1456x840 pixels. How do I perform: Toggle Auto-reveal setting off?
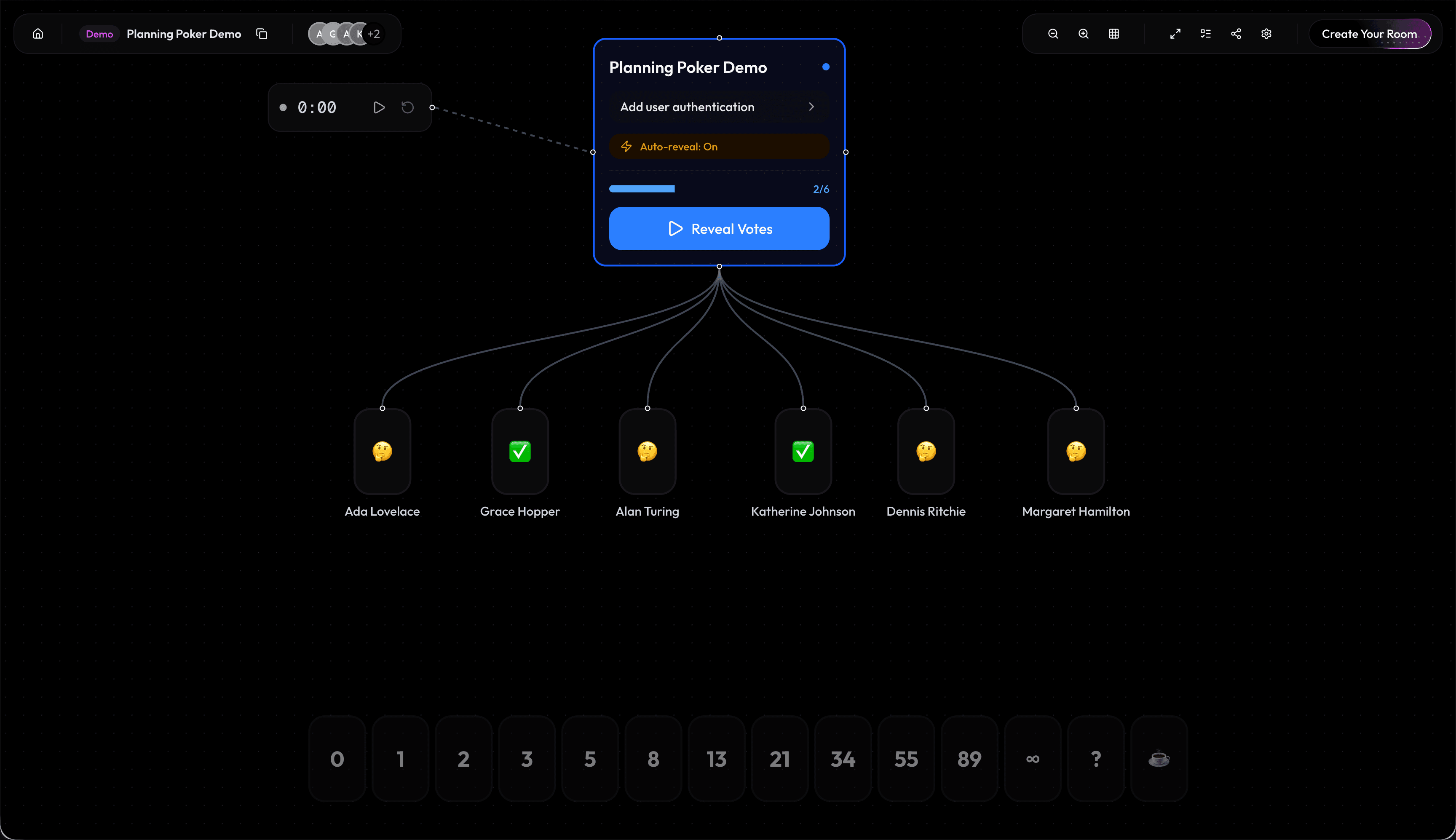click(718, 146)
